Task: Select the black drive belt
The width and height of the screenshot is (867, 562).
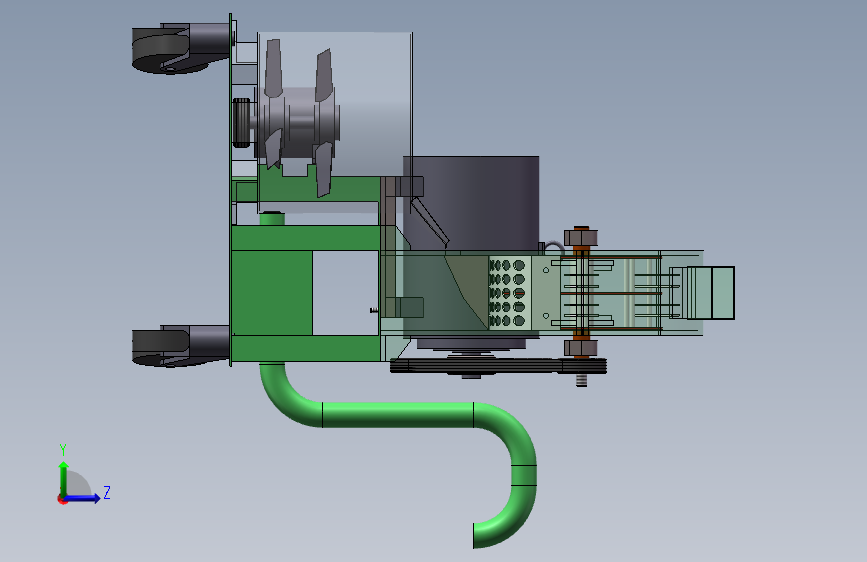Action: [498, 366]
